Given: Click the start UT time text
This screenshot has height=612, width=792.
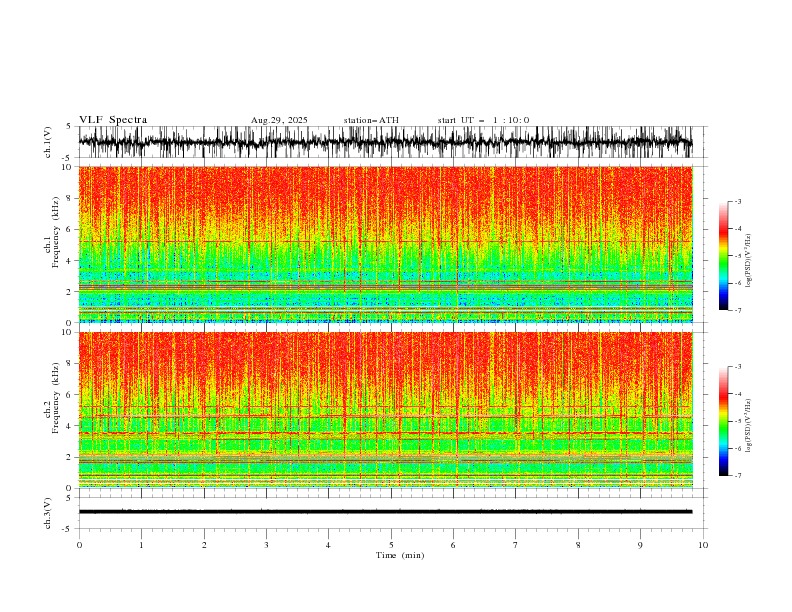Looking at the screenshot, I should [x=483, y=120].
